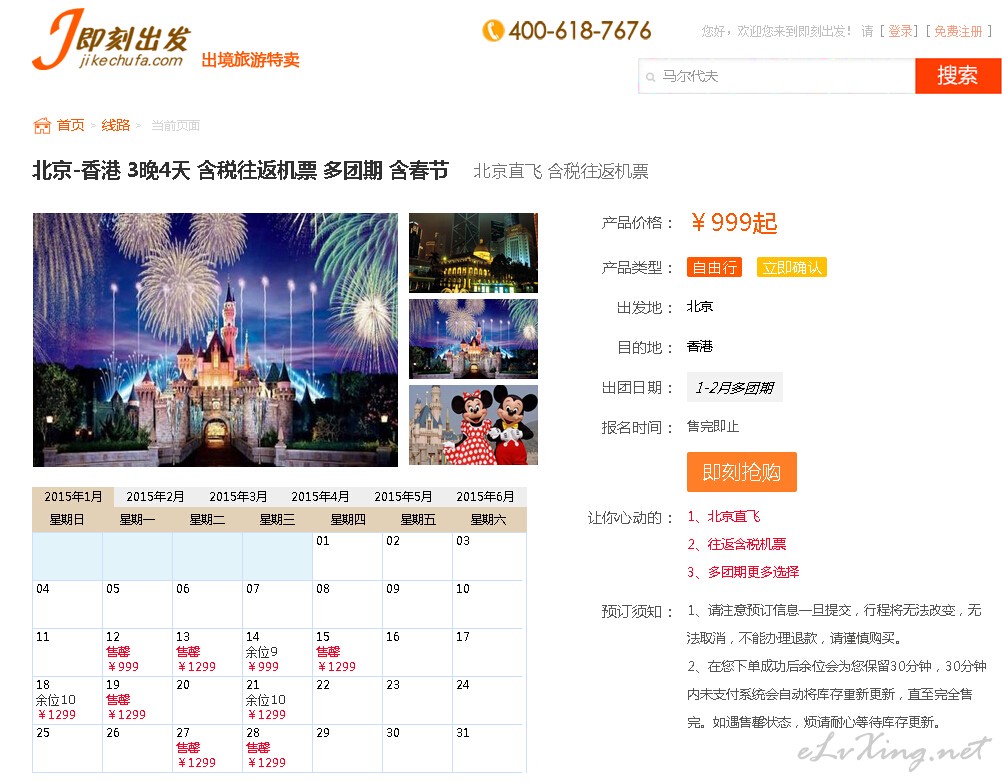Select January 18 with 余位10 ¥1299

(67, 700)
